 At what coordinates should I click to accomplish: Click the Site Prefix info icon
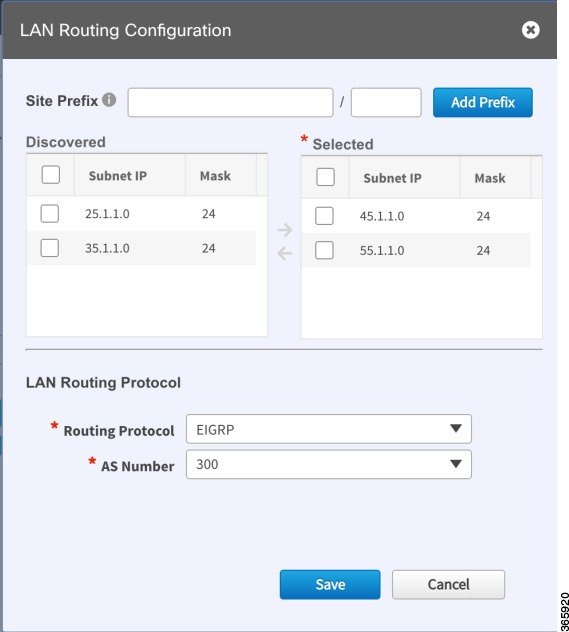click(x=109, y=100)
